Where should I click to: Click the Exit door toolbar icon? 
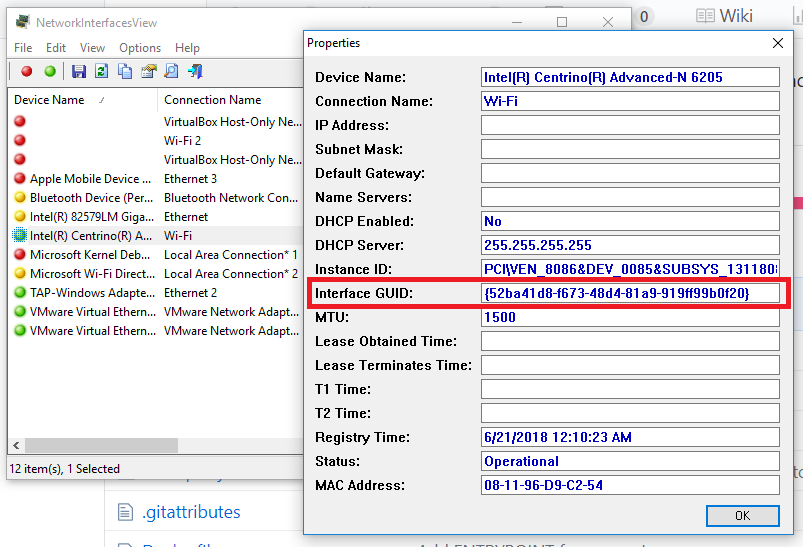pyautogui.click(x=195, y=71)
